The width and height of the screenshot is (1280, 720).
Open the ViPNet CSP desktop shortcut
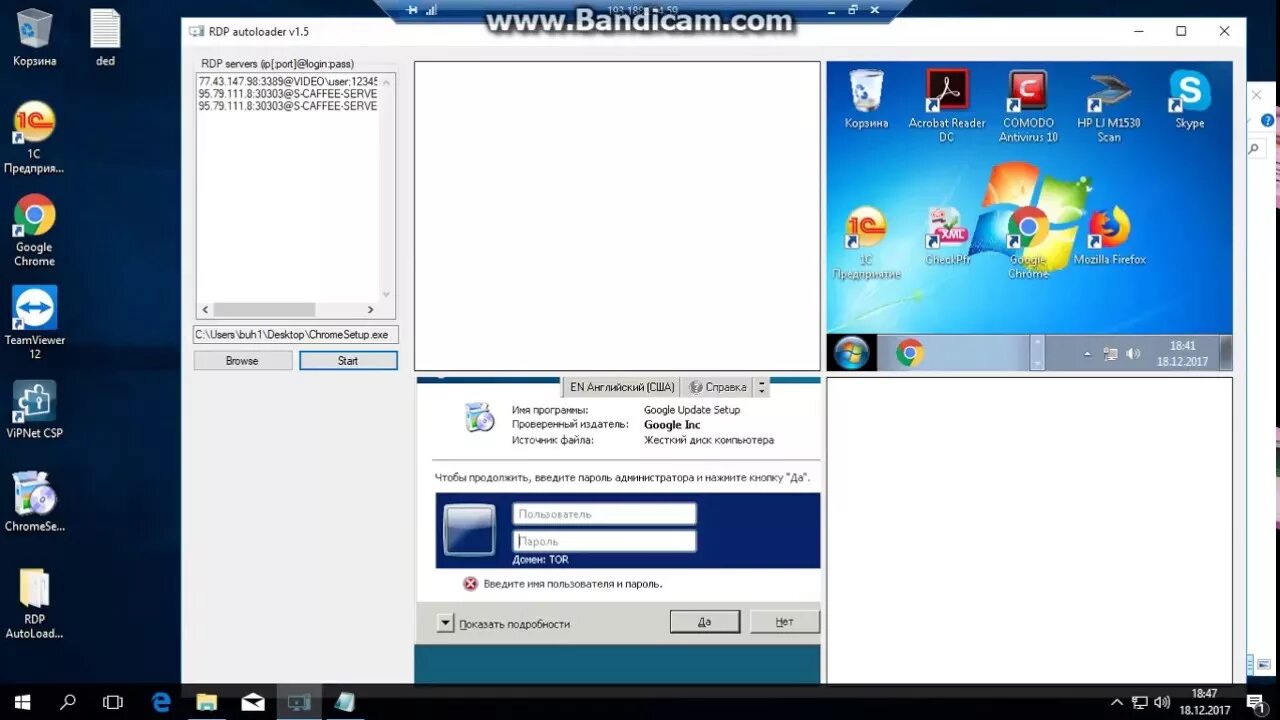coord(34,411)
